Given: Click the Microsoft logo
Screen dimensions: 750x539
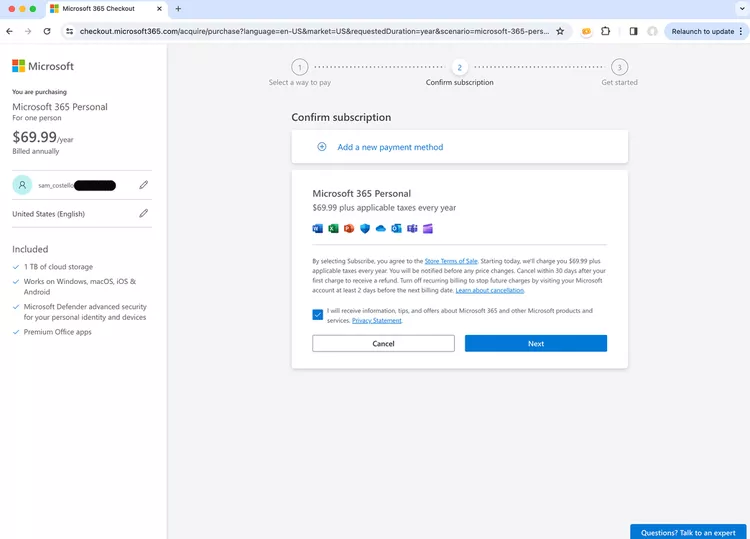Looking at the screenshot, I should pos(43,66).
